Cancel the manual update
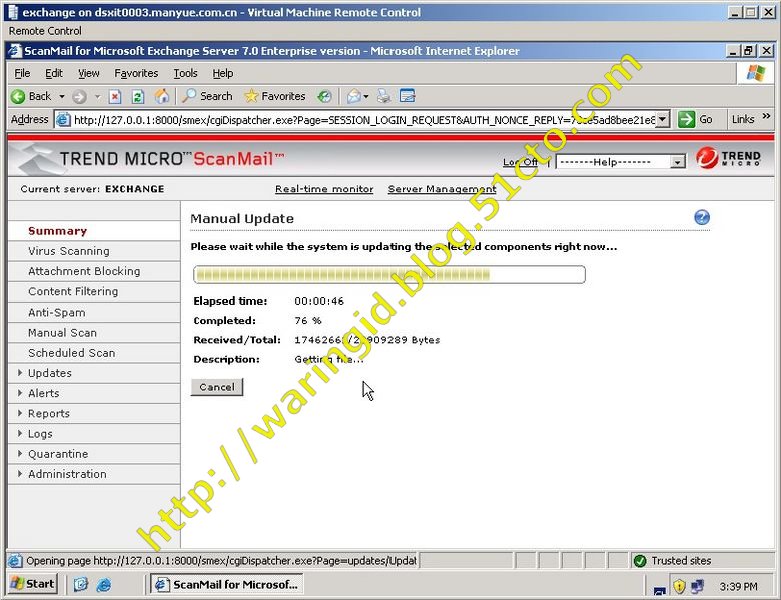Viewport: 781px width, 600px height. pos(217,387)
